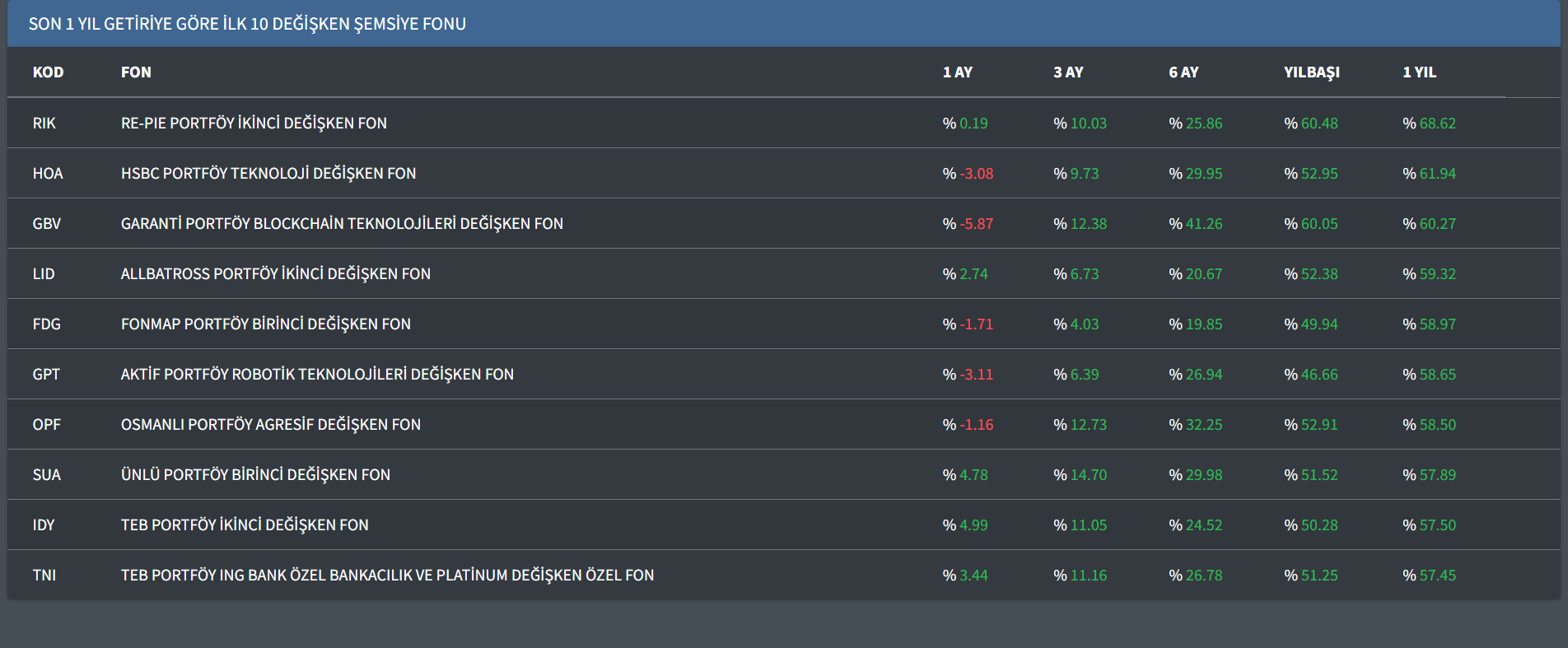Screen dimensions: 1568x648
Task: Click the GBV fund code
Action: tap(47, 224)
